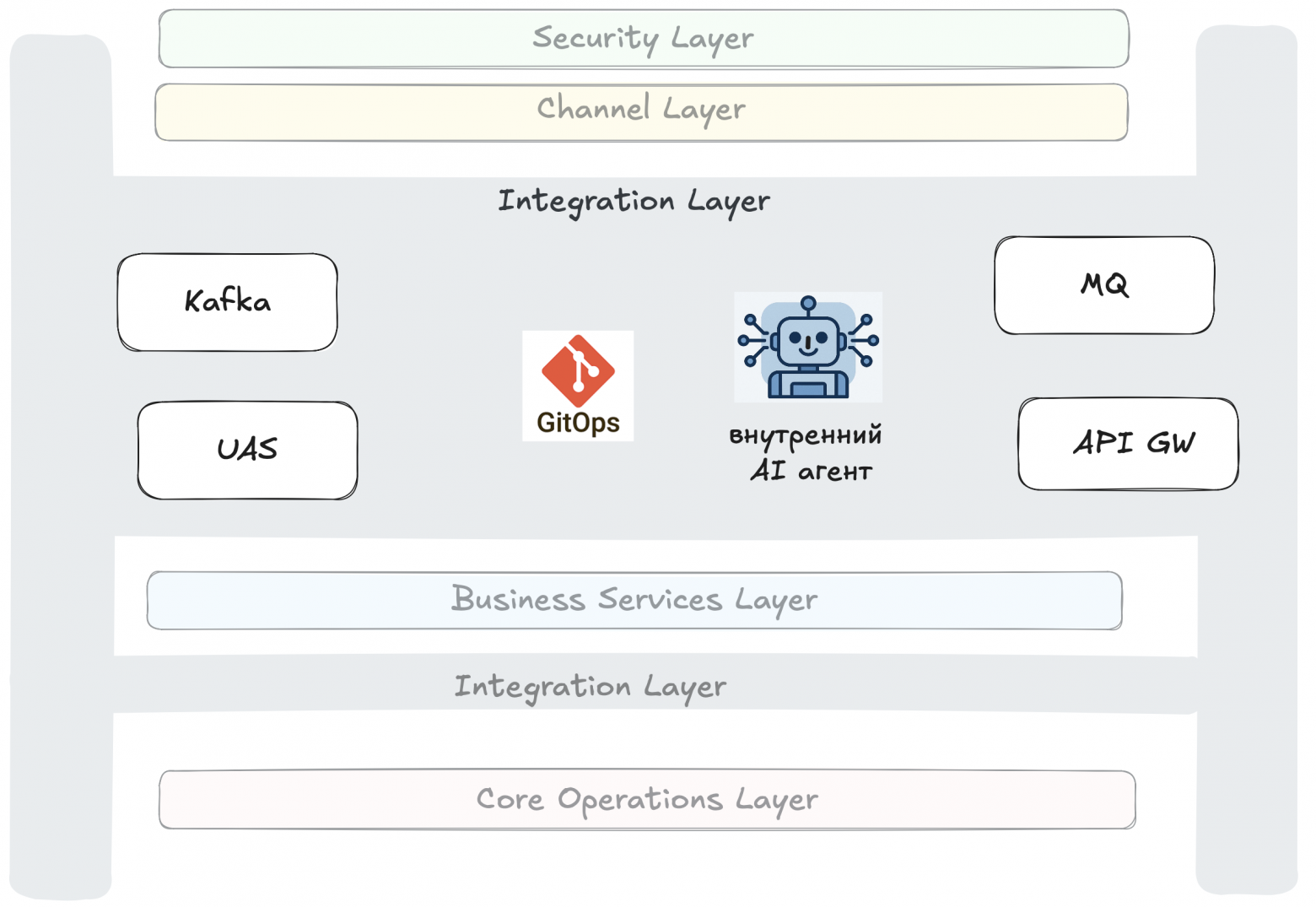This screenshot has width=1316, height=907.
Task: Select the UAS box
Action: pos(248,451)
